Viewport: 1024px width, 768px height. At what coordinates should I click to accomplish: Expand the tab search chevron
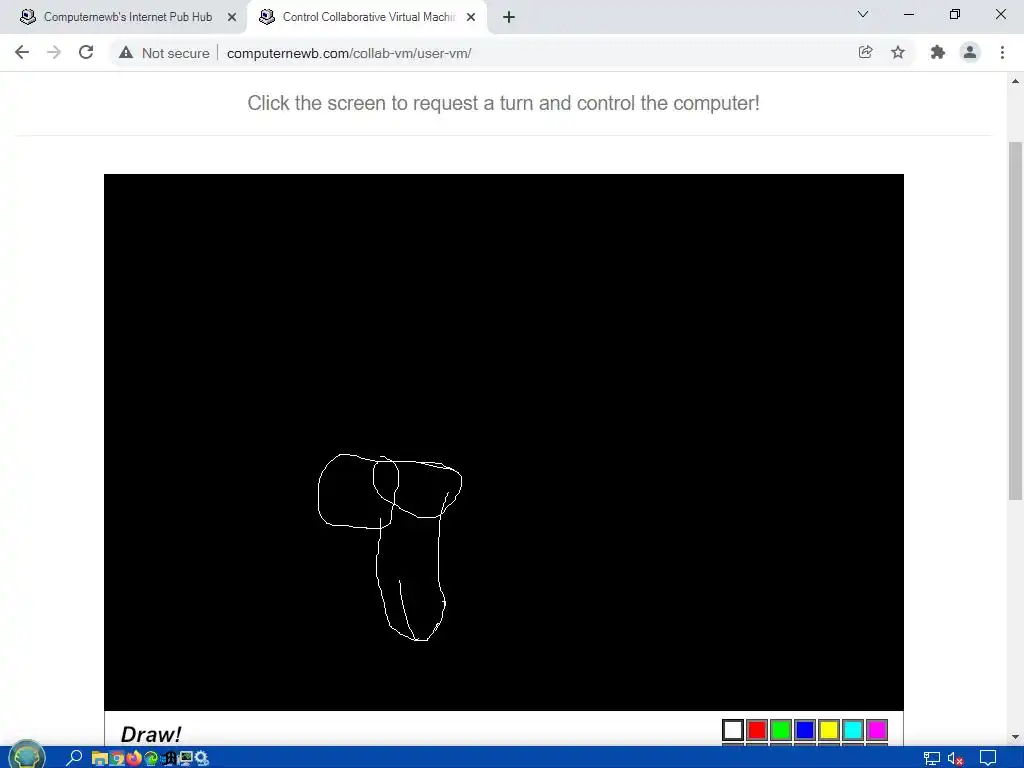click(863, 14)
